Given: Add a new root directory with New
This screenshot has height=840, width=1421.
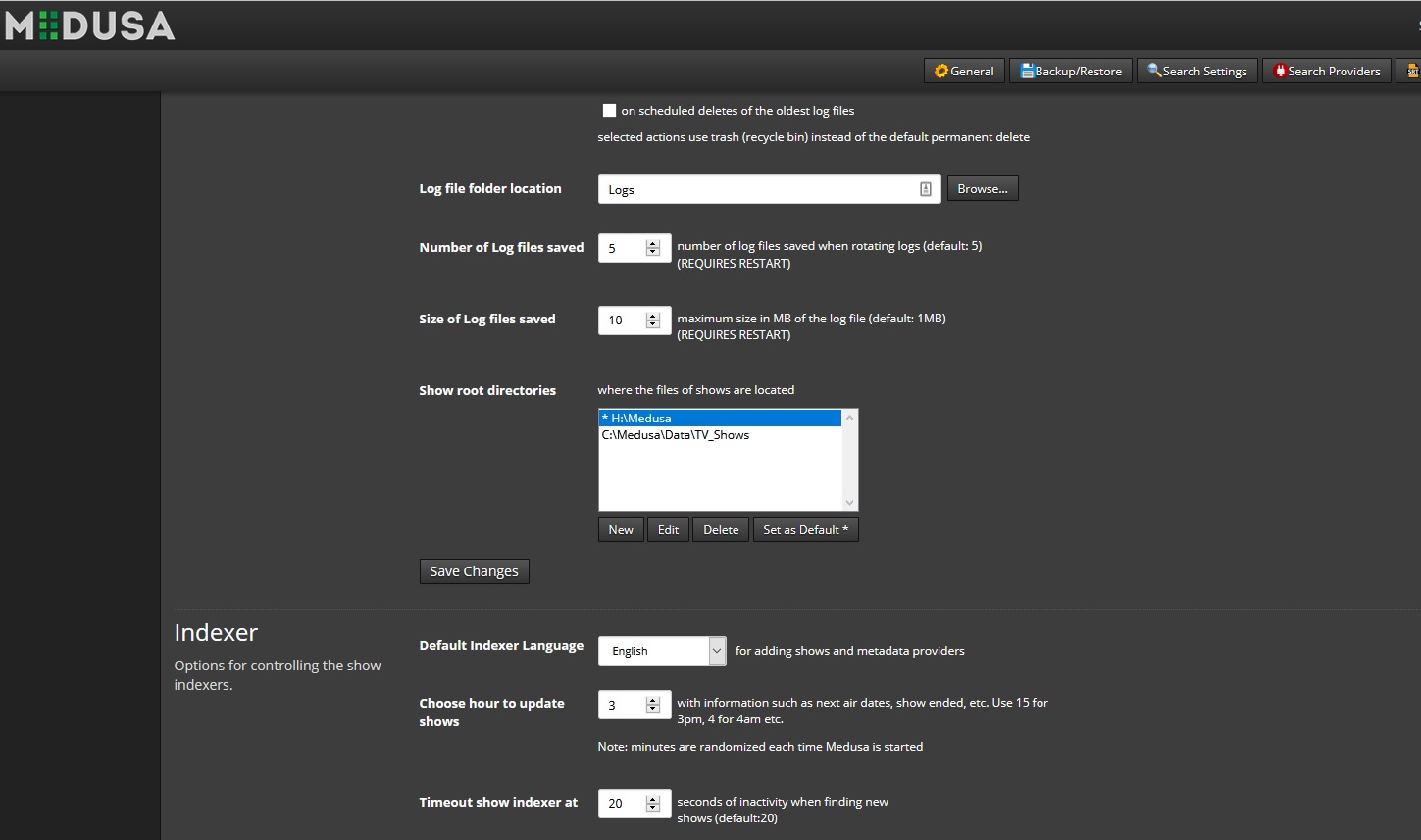Looking at the screenshot, I should click(x=620, y=529).
